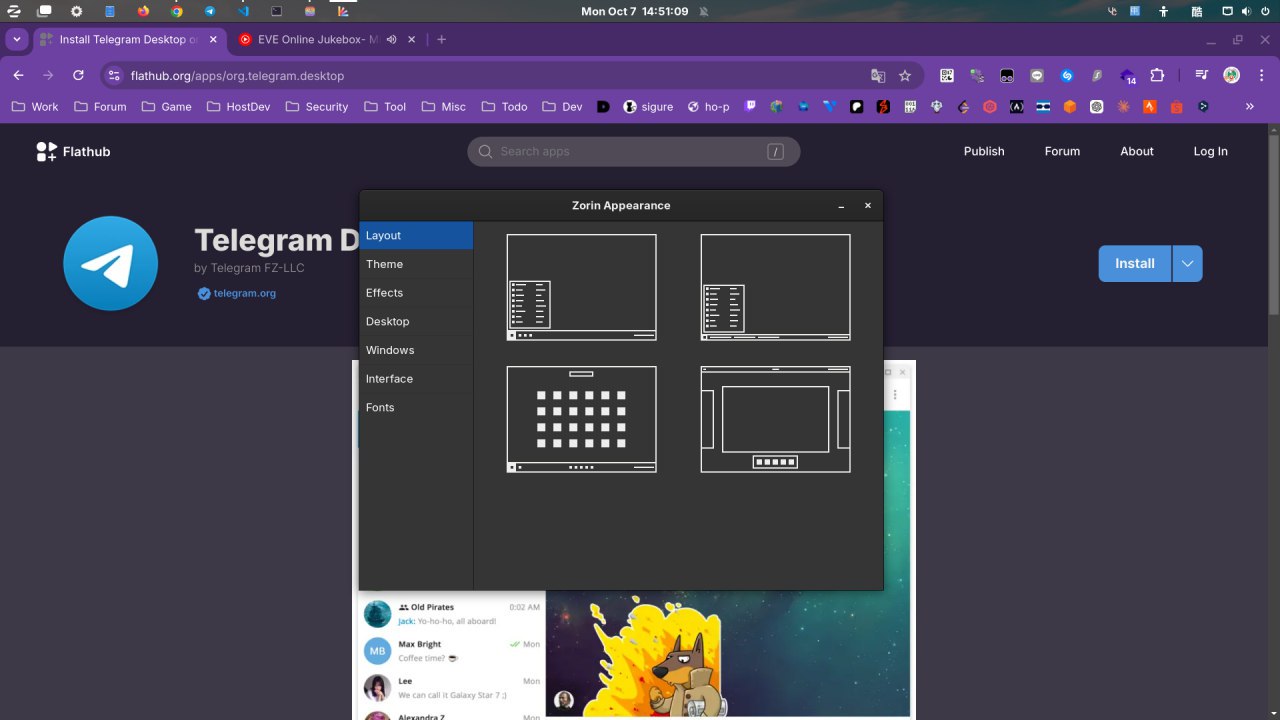Open Chrome tab search dropdown

click(17, 40)
